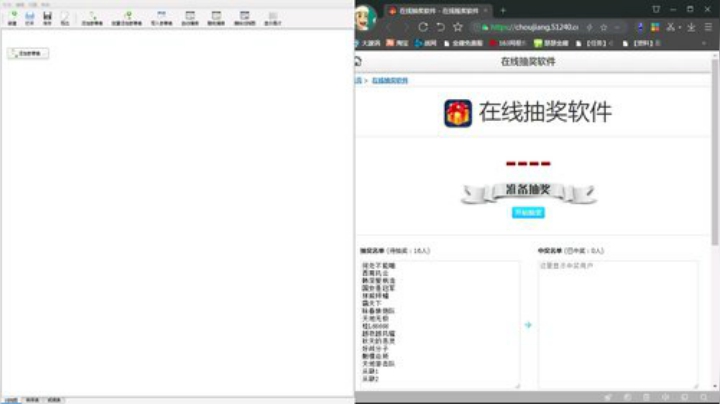This screenshot has height=404, width=720.
Task: Click the magnifier zoom icon in browser status bar
Action: pyautogui.click(x=704, y=397)
